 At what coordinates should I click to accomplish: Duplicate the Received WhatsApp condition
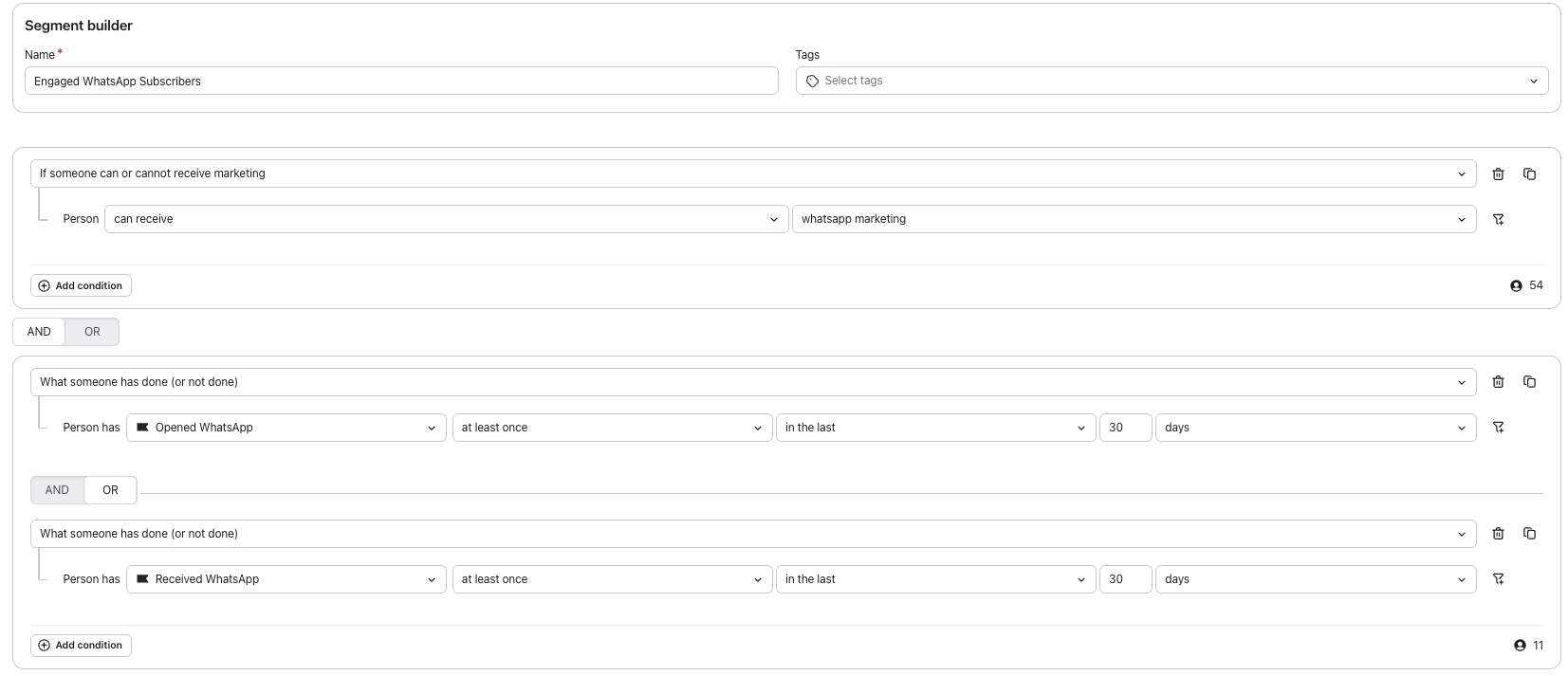[1529, 534]
